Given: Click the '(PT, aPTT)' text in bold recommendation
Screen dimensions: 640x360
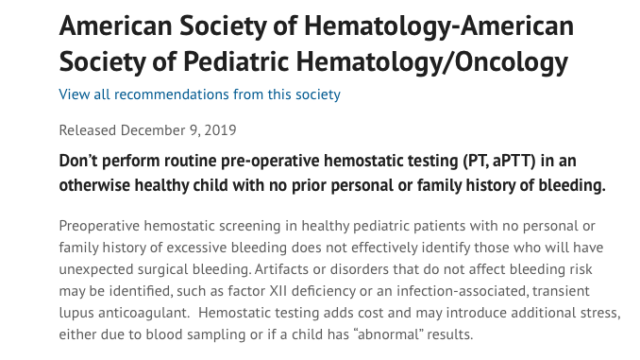Looking at the screenshot, I should click(499, 161).
